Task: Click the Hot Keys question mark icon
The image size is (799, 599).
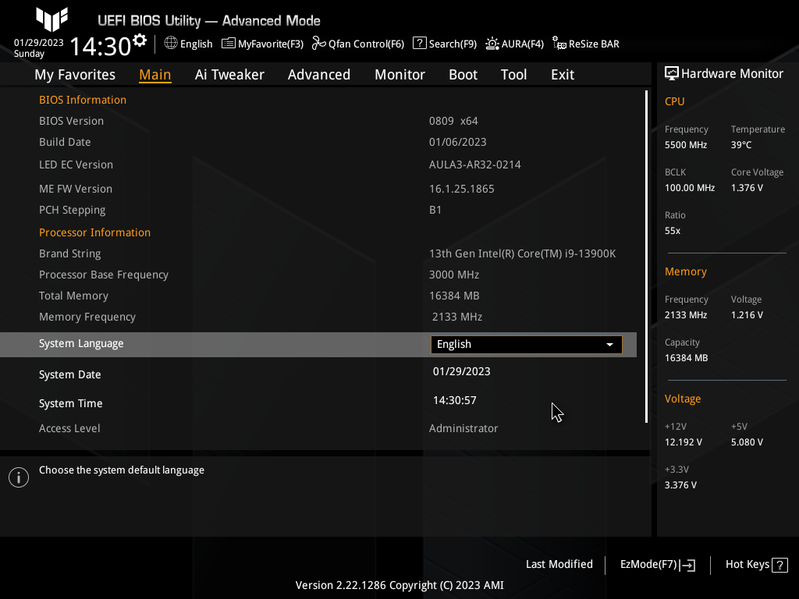Action: coord(780,565)
